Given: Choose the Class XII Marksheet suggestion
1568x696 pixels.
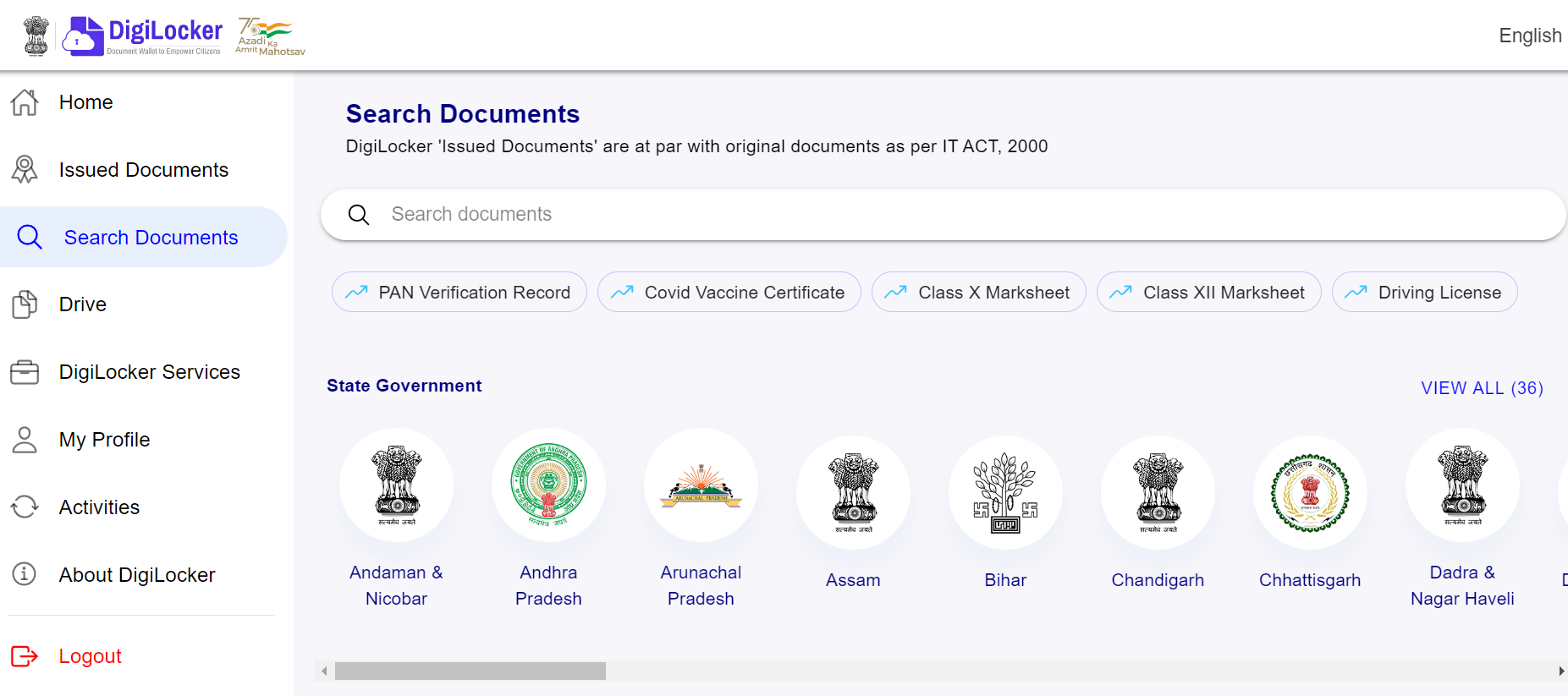Looking at the screenshot, I should (x=1209, y=292).
